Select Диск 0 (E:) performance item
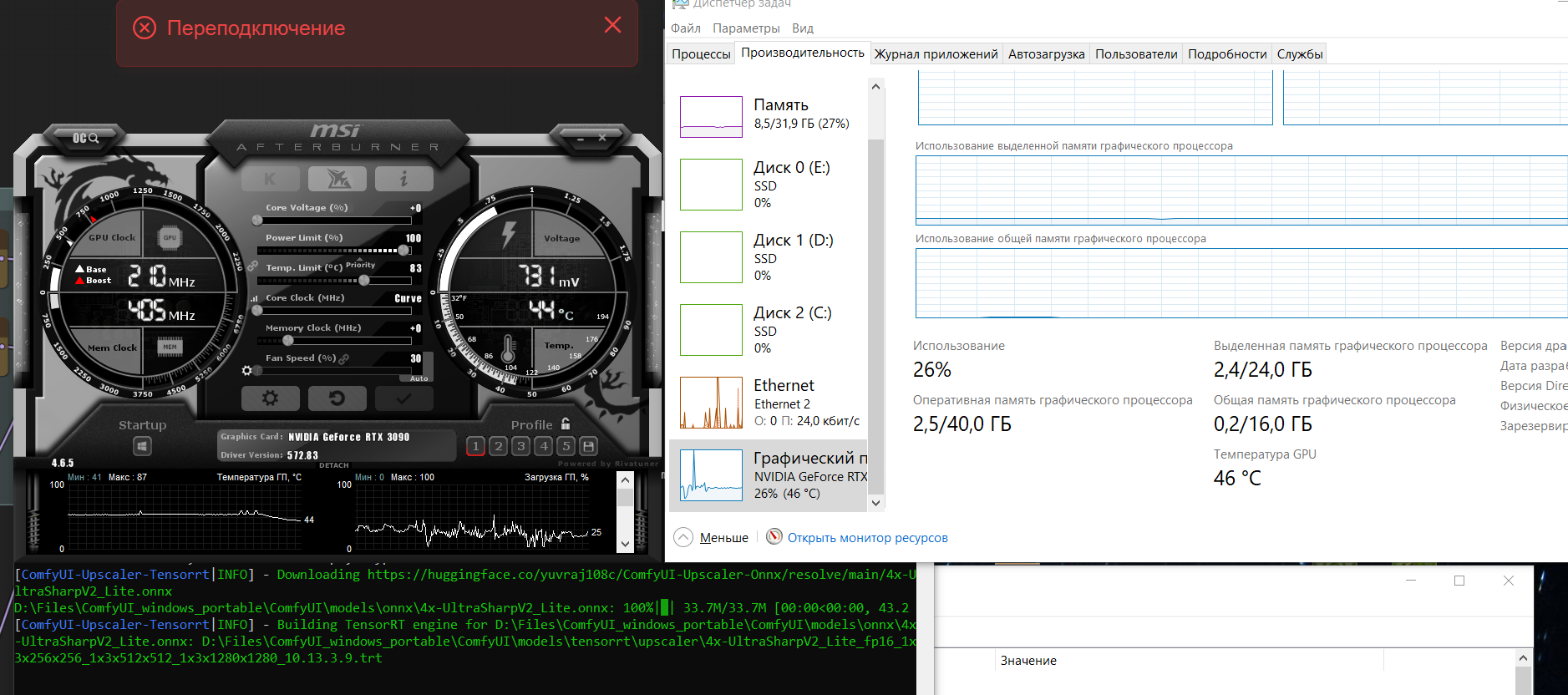 point(769,185)
